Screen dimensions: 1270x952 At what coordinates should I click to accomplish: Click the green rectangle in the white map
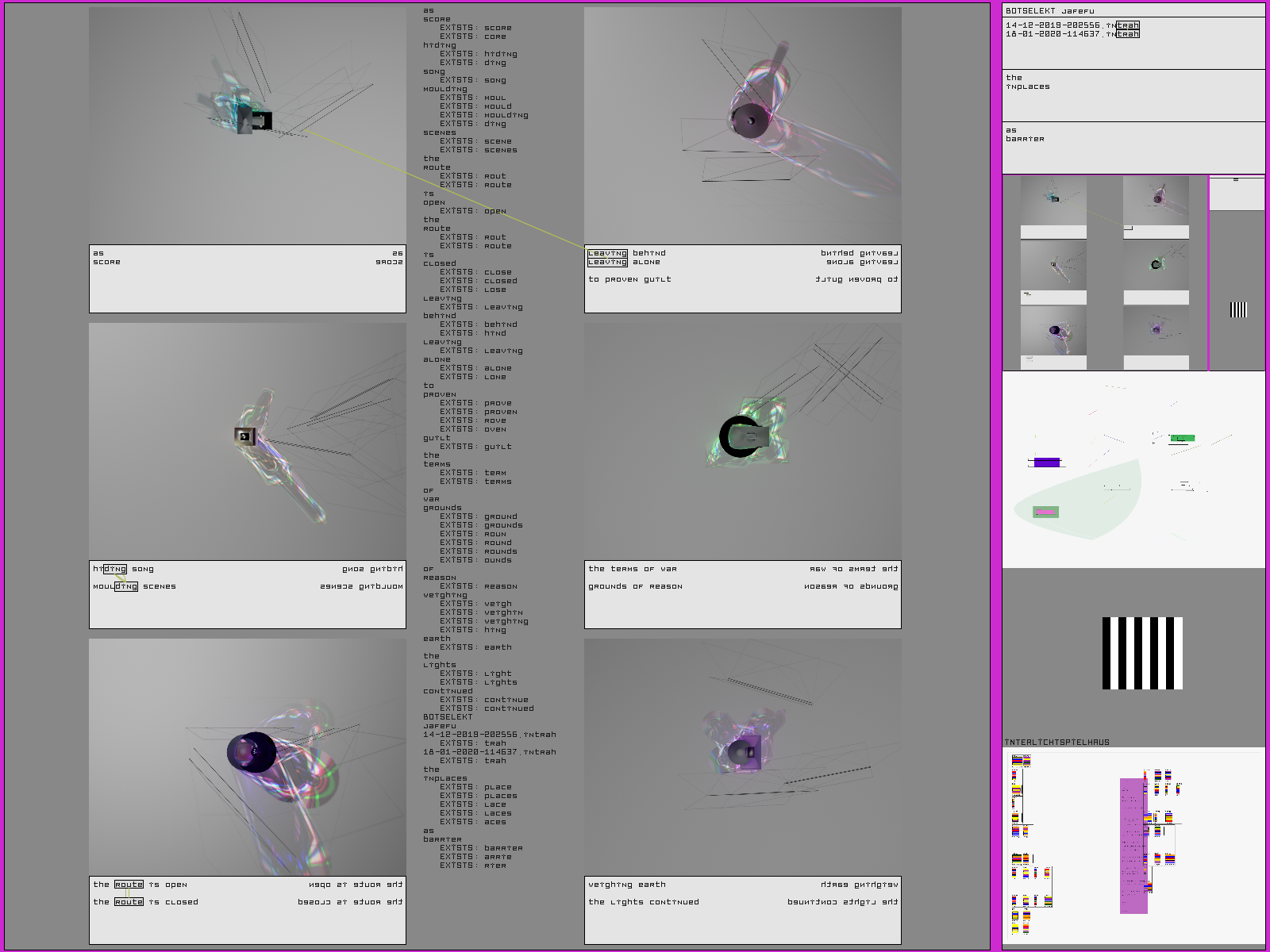coord(1183,438)
